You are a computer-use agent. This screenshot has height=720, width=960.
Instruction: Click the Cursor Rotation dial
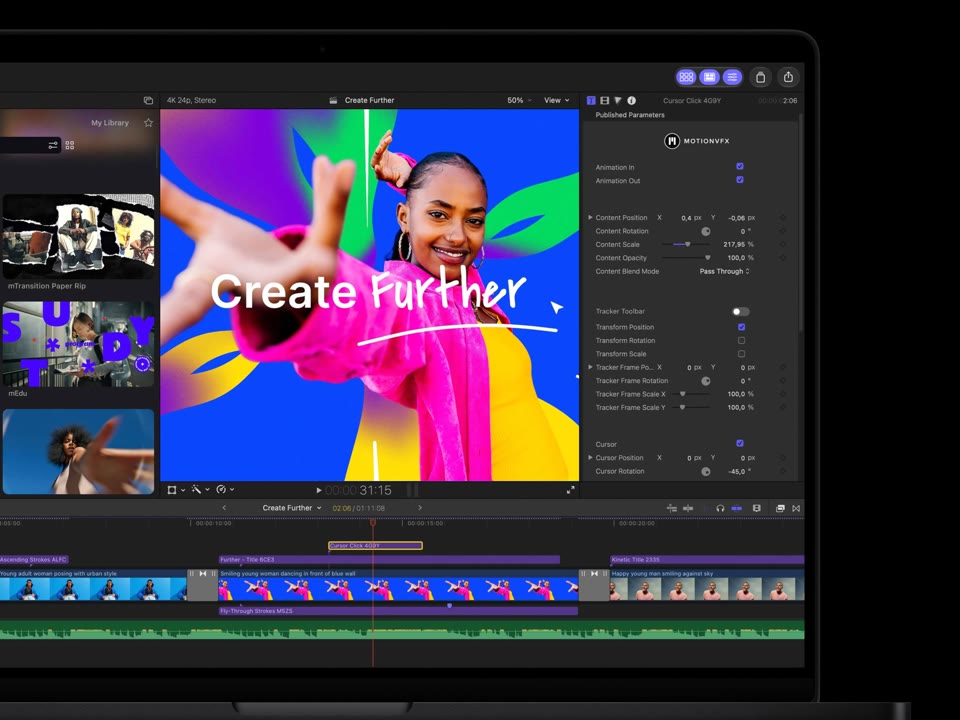[706, 471]
